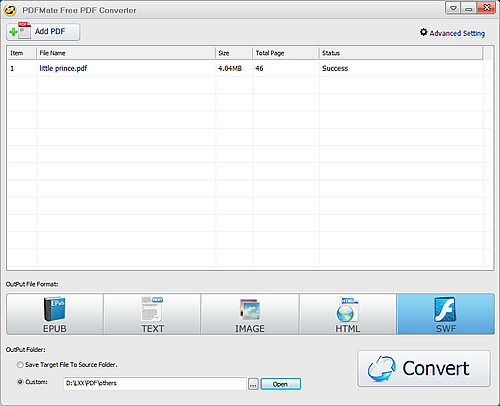Open the output folder
The width and height of the screenshot is (500, 406).
[281, 384]
